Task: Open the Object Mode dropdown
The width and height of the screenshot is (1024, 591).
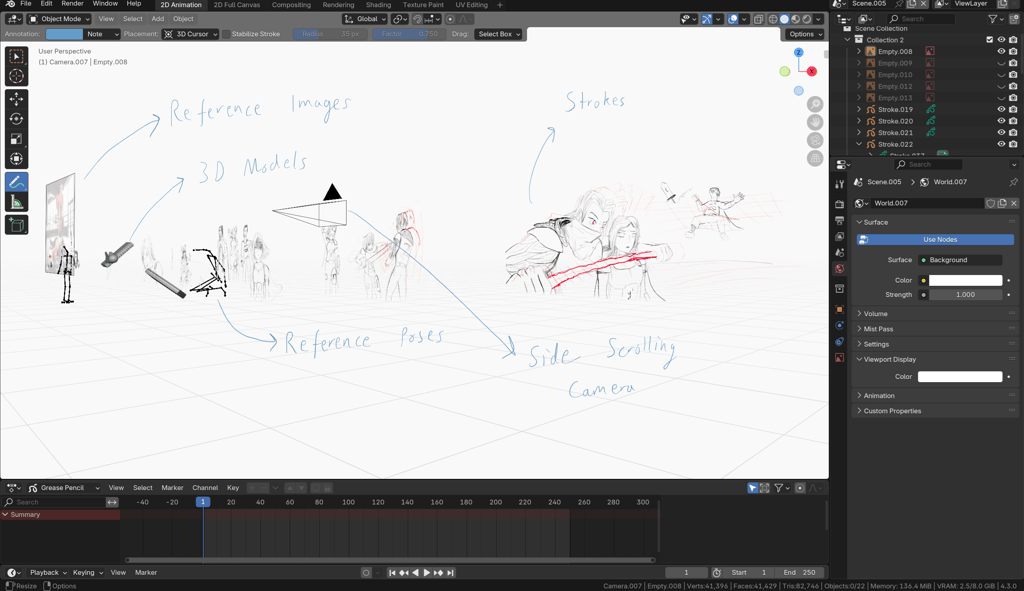Action: (59, 19)
